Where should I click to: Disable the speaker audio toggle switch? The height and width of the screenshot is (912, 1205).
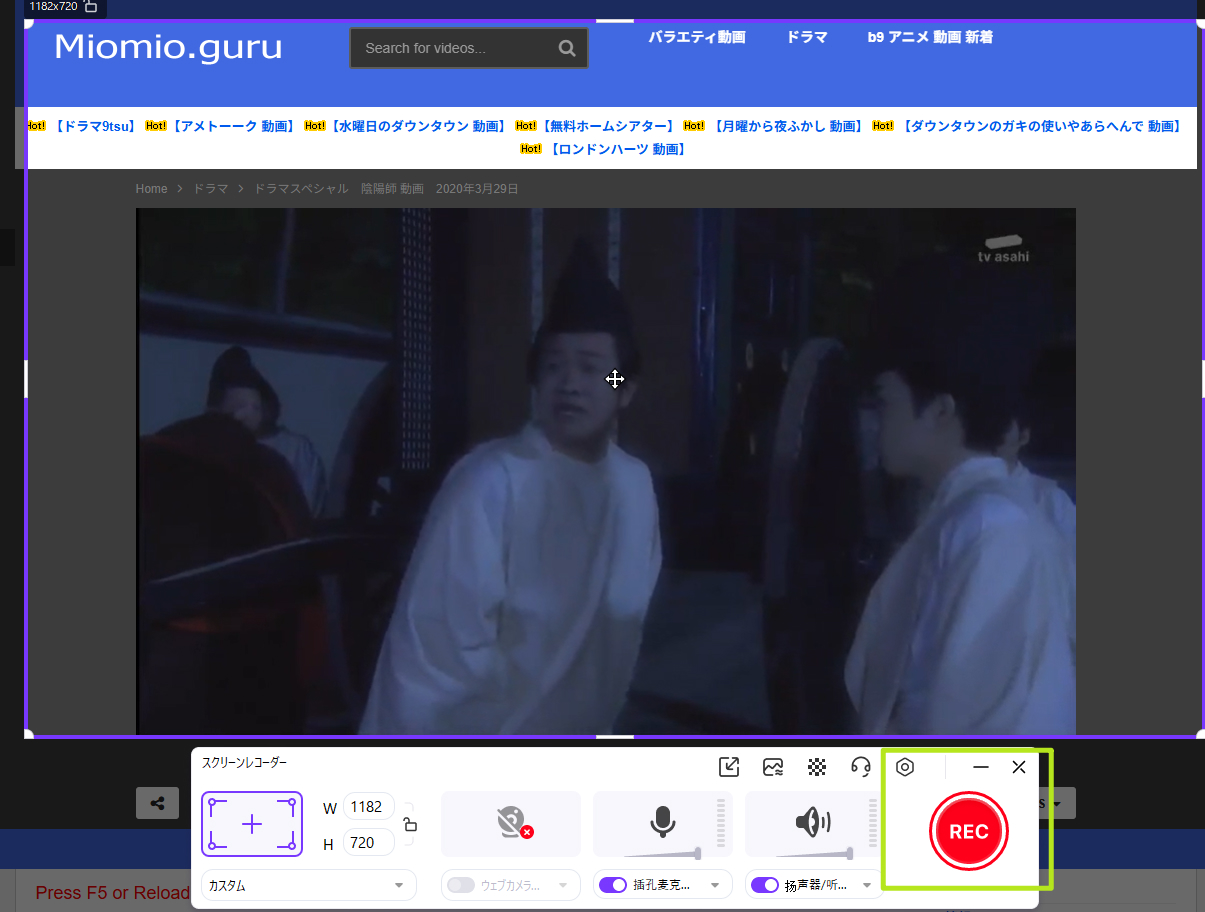coord(764,885)
